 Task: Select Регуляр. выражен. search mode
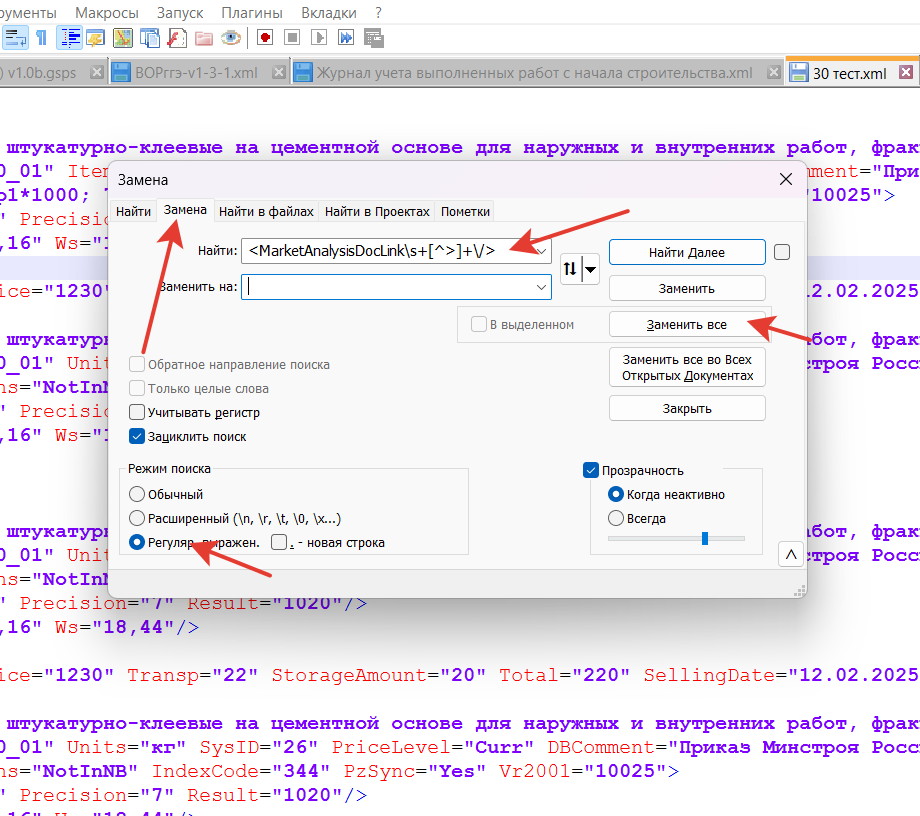pos(137,542)
